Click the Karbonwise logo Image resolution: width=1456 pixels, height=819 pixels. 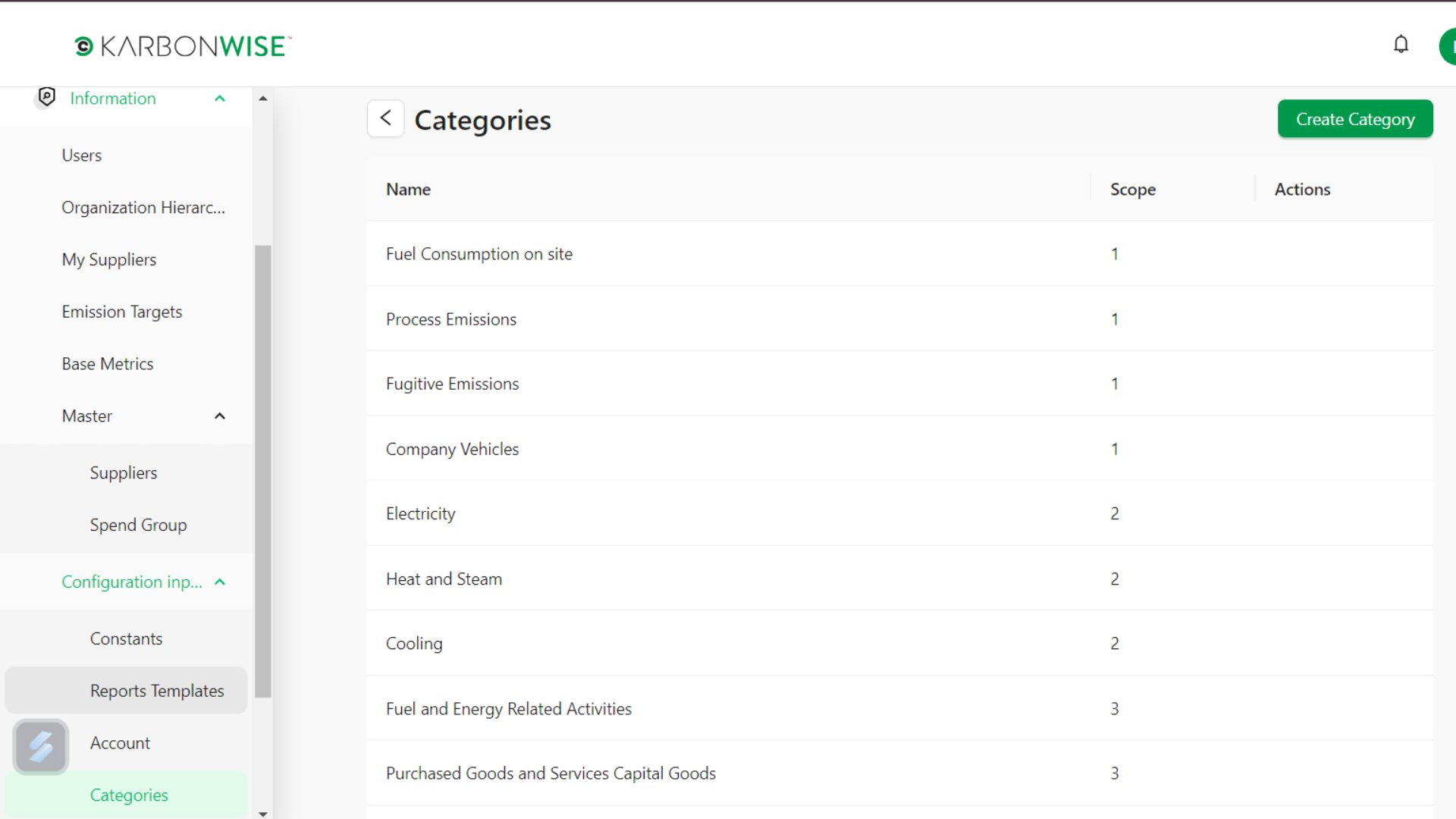click(182, 45)
